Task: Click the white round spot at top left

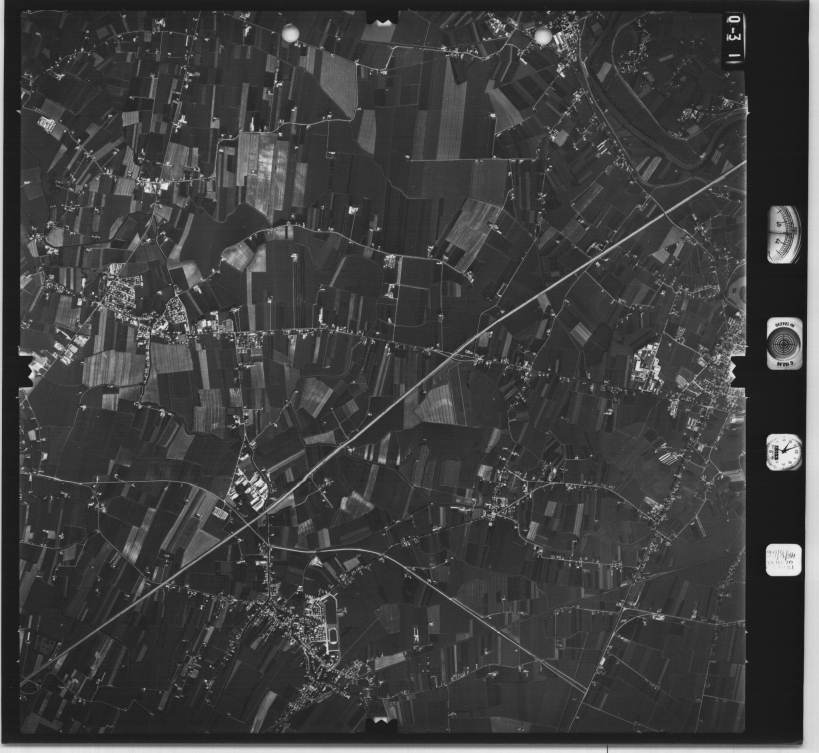Action: pyautogui.click(x=290, y=34)
